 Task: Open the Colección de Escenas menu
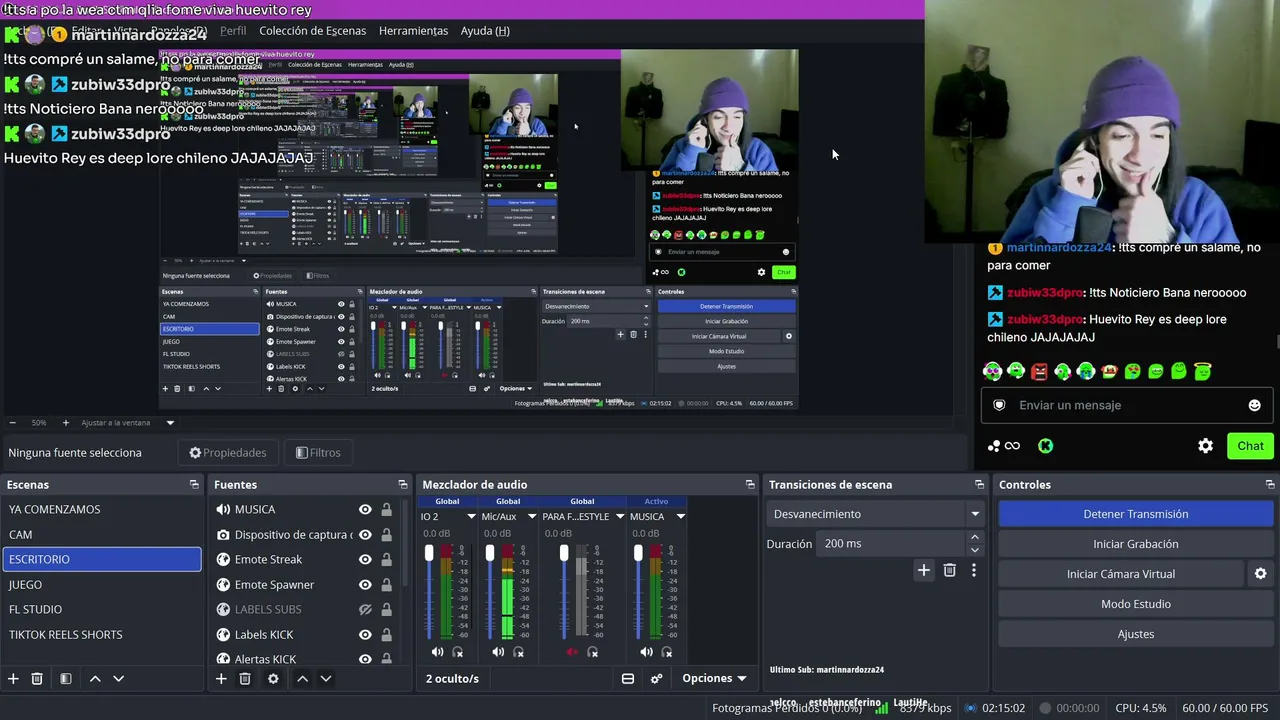[x=312, y=31]
